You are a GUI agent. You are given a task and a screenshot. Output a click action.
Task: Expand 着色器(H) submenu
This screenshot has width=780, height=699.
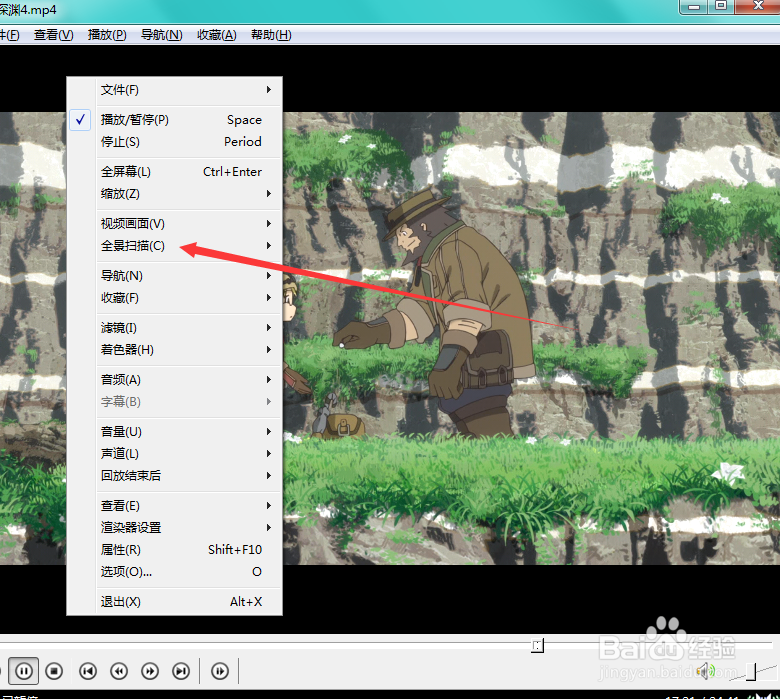[175, 350]
